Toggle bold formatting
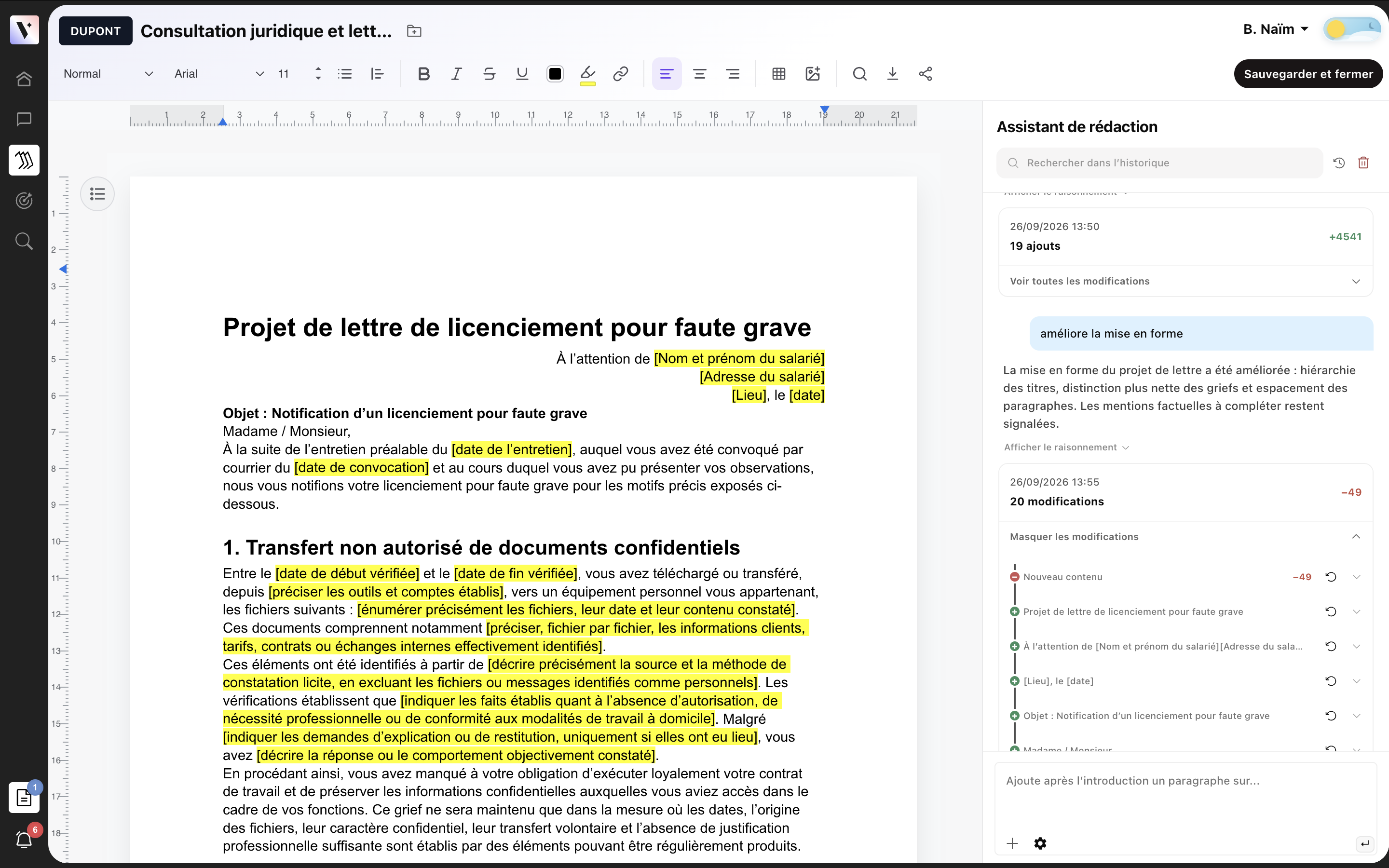1389x868 pixels. click(x=423, y=74)
